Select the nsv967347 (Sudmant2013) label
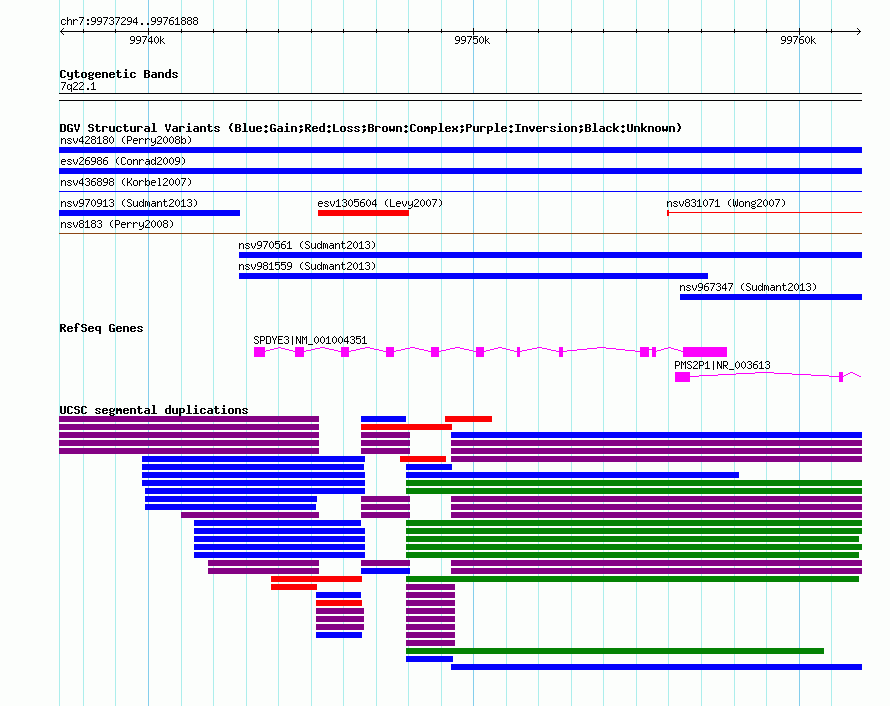This screenshot has height=706, width=890. 748,287
